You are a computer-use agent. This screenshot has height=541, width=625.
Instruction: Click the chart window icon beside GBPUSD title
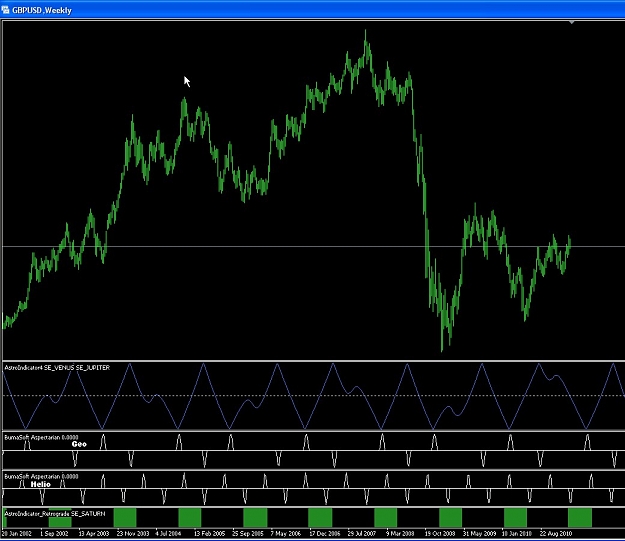point(5,10)
